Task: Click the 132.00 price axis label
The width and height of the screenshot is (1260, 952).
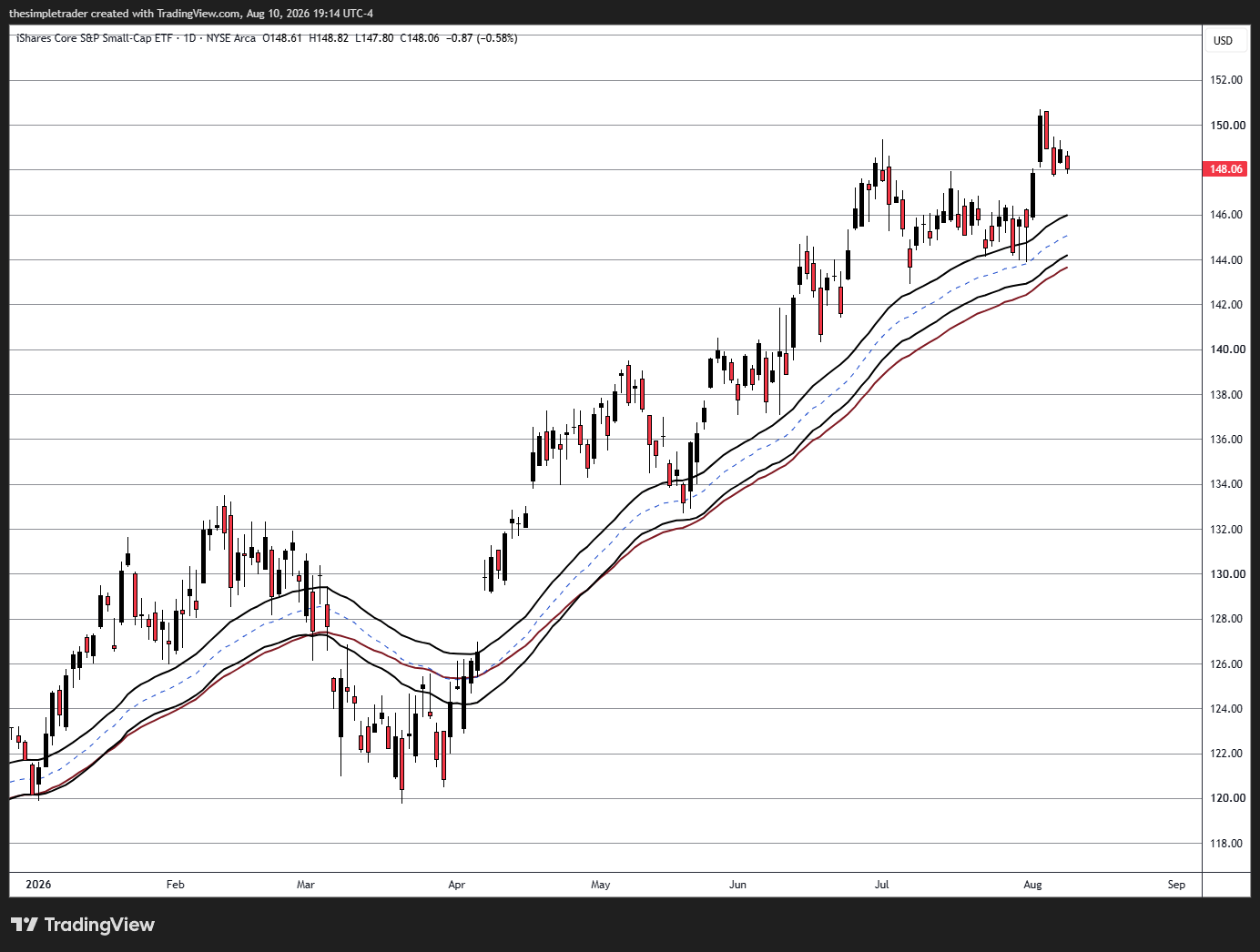Action: tap(1226, 530)
